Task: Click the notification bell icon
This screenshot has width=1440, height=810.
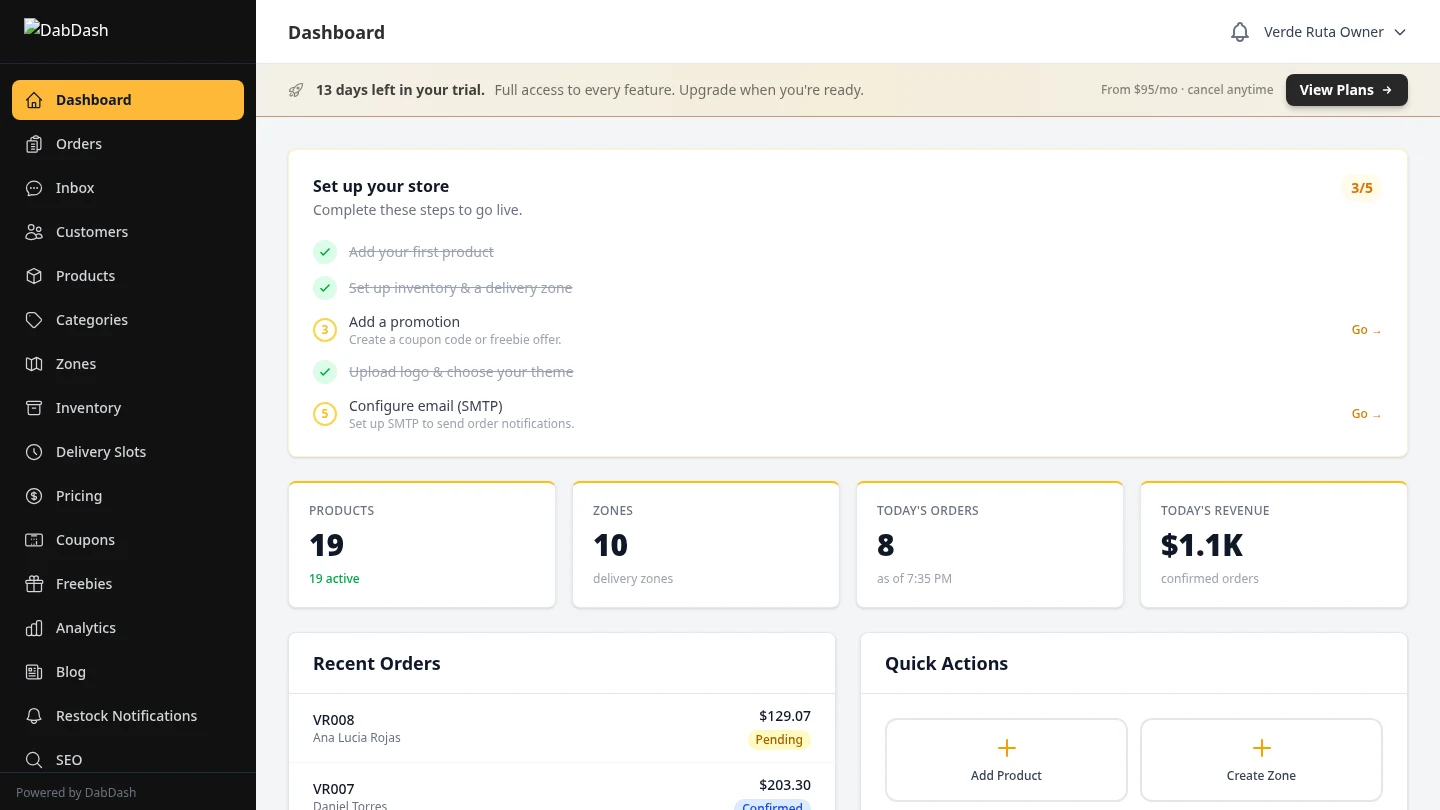Action: tap(1239, 31)
